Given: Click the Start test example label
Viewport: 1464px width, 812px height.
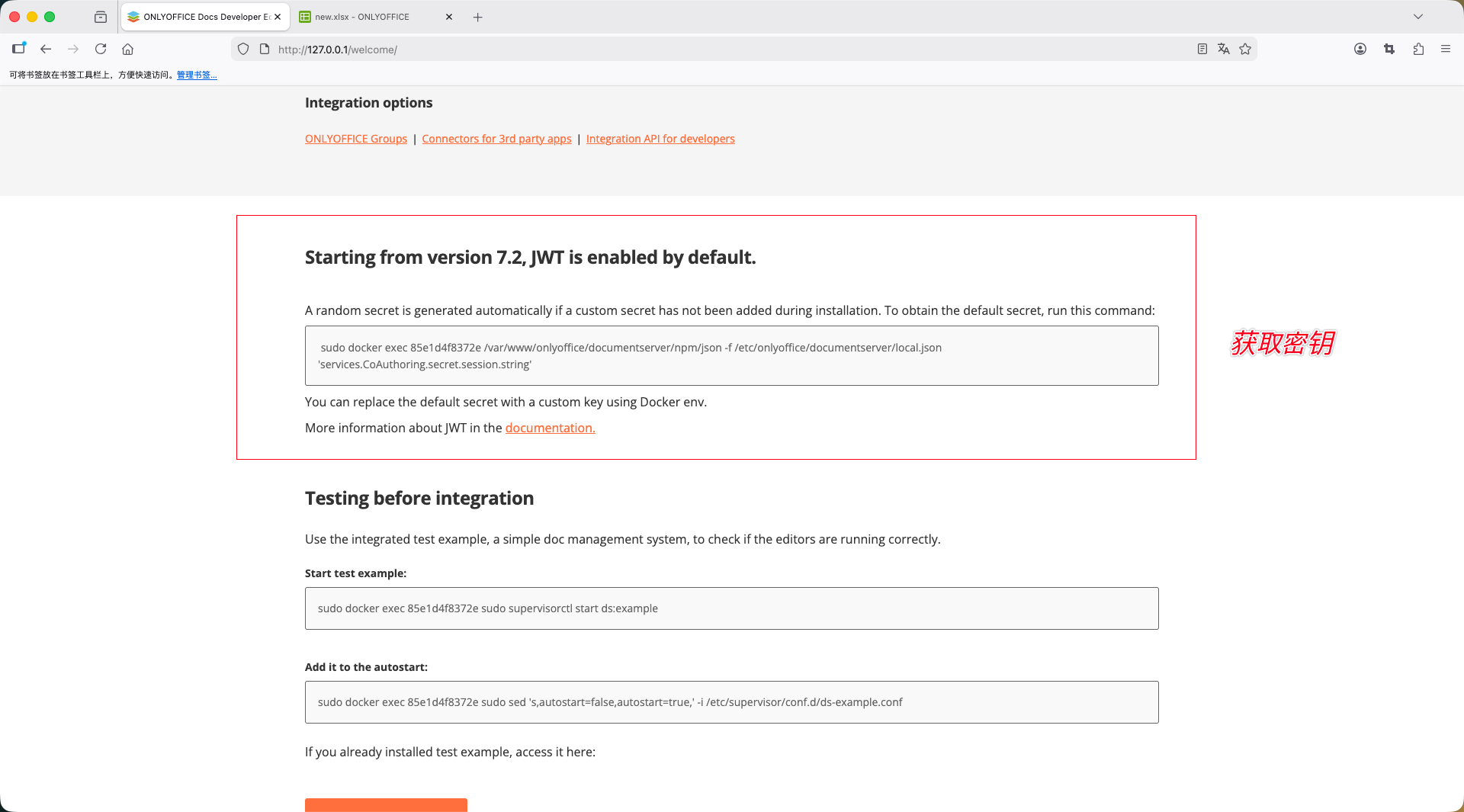Looking at the screenshot, I should click(x=355, y=573).
